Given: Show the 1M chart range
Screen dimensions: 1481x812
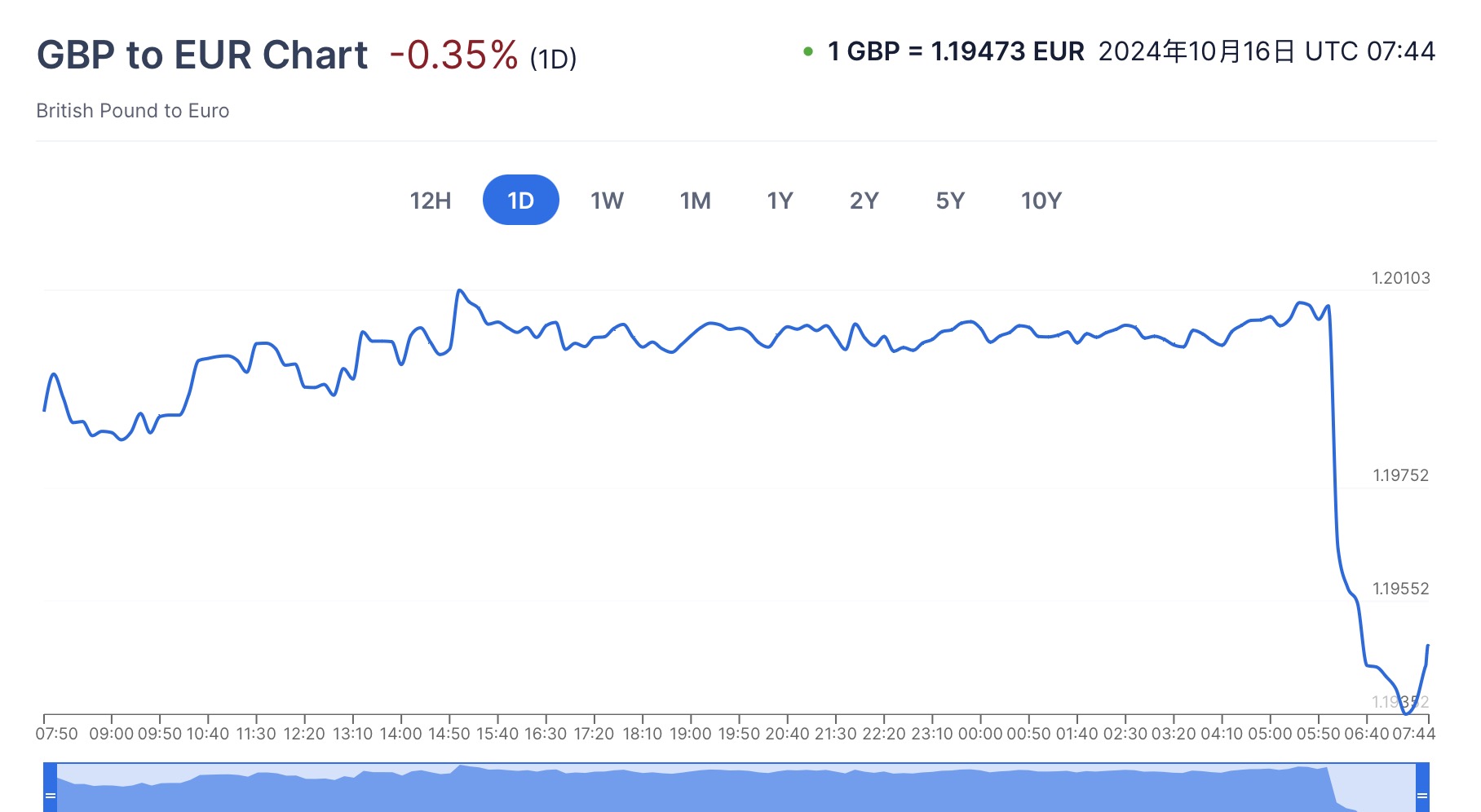Looking at the screenshot, I should coord(695,201).
